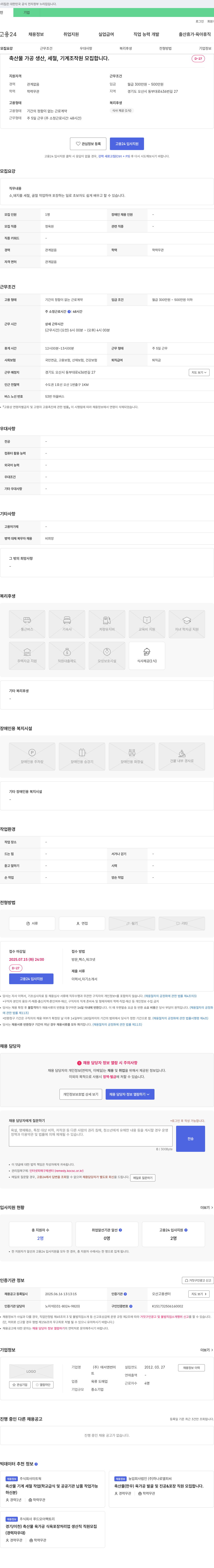Image resolution: width=214 pixels, height=1568 pixels.
Task: Click the info icon beside 빅데이터 추천 정보
Action: 36,1464
